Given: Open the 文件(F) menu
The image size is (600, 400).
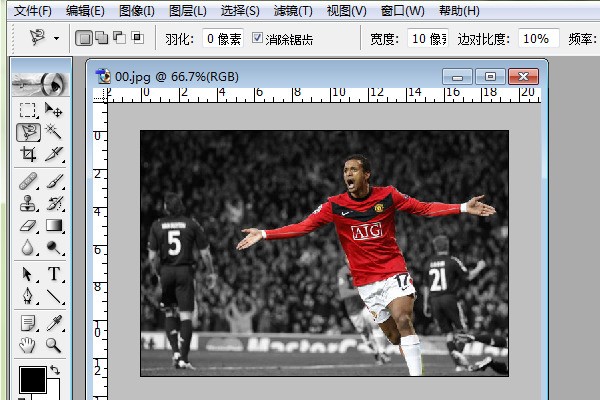Looking at the screenshot, I should click(31, 11).
